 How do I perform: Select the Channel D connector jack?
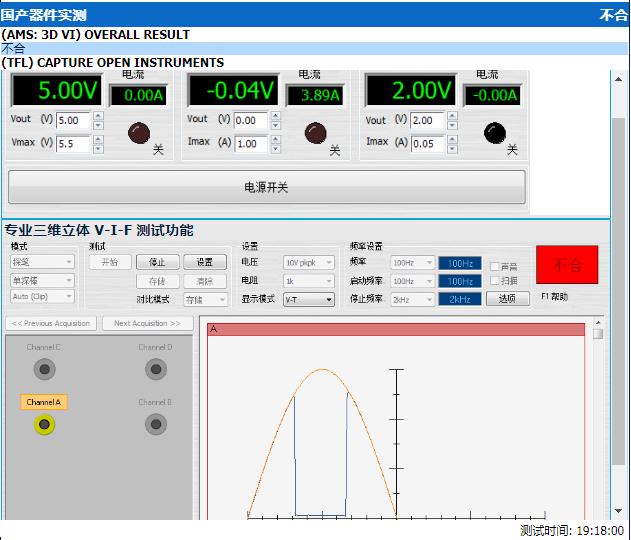(x=155, y=369)
